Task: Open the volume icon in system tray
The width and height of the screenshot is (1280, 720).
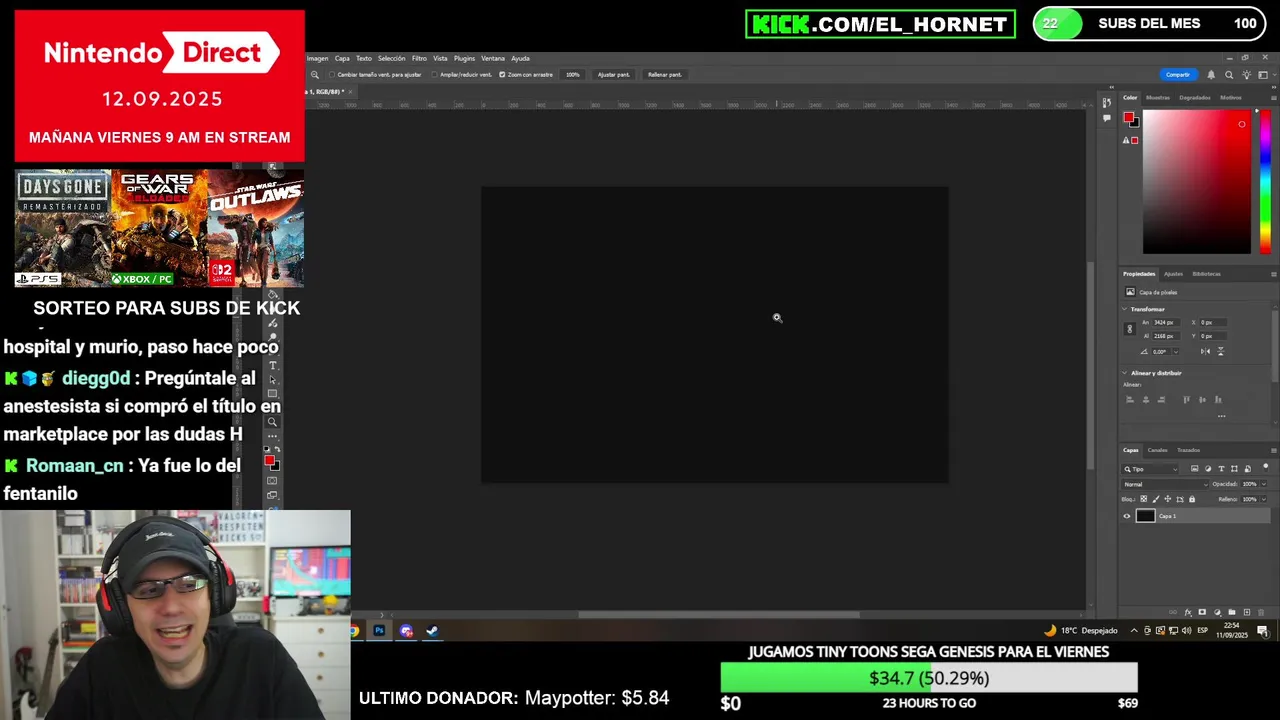Action: tap(1187, 630)
